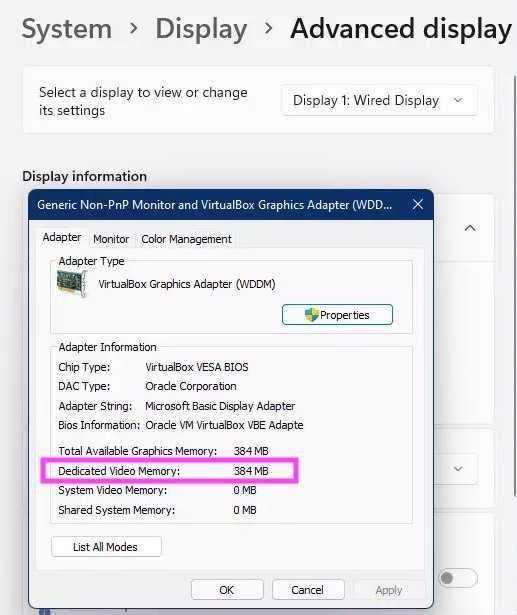
Task: Open Display 1: Wired Display dropdown
Action: point(379,100)
